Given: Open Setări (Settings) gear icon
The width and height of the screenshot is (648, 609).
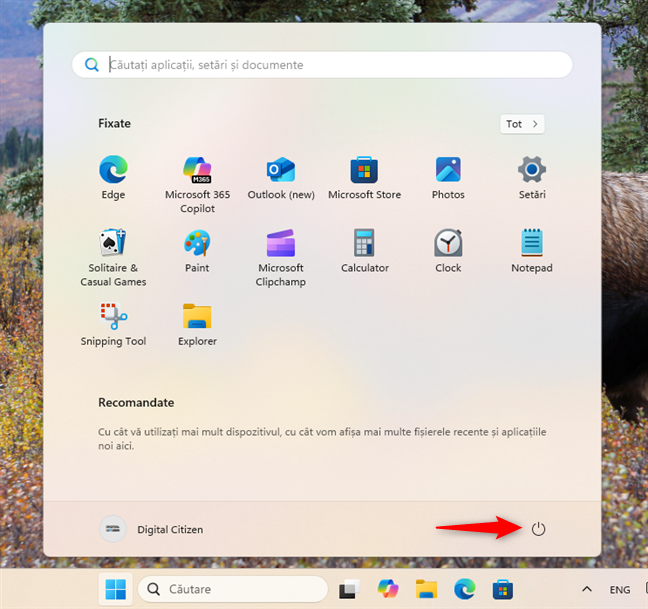Looking at the screenshot, I should pos(532,178).
